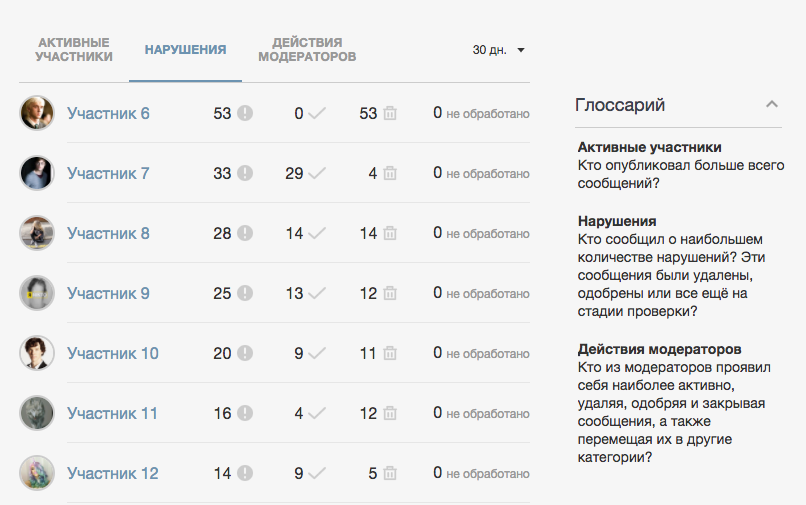
Task: Click the exclamation flag icon for Участник 6
Action: tap(245, 114)
